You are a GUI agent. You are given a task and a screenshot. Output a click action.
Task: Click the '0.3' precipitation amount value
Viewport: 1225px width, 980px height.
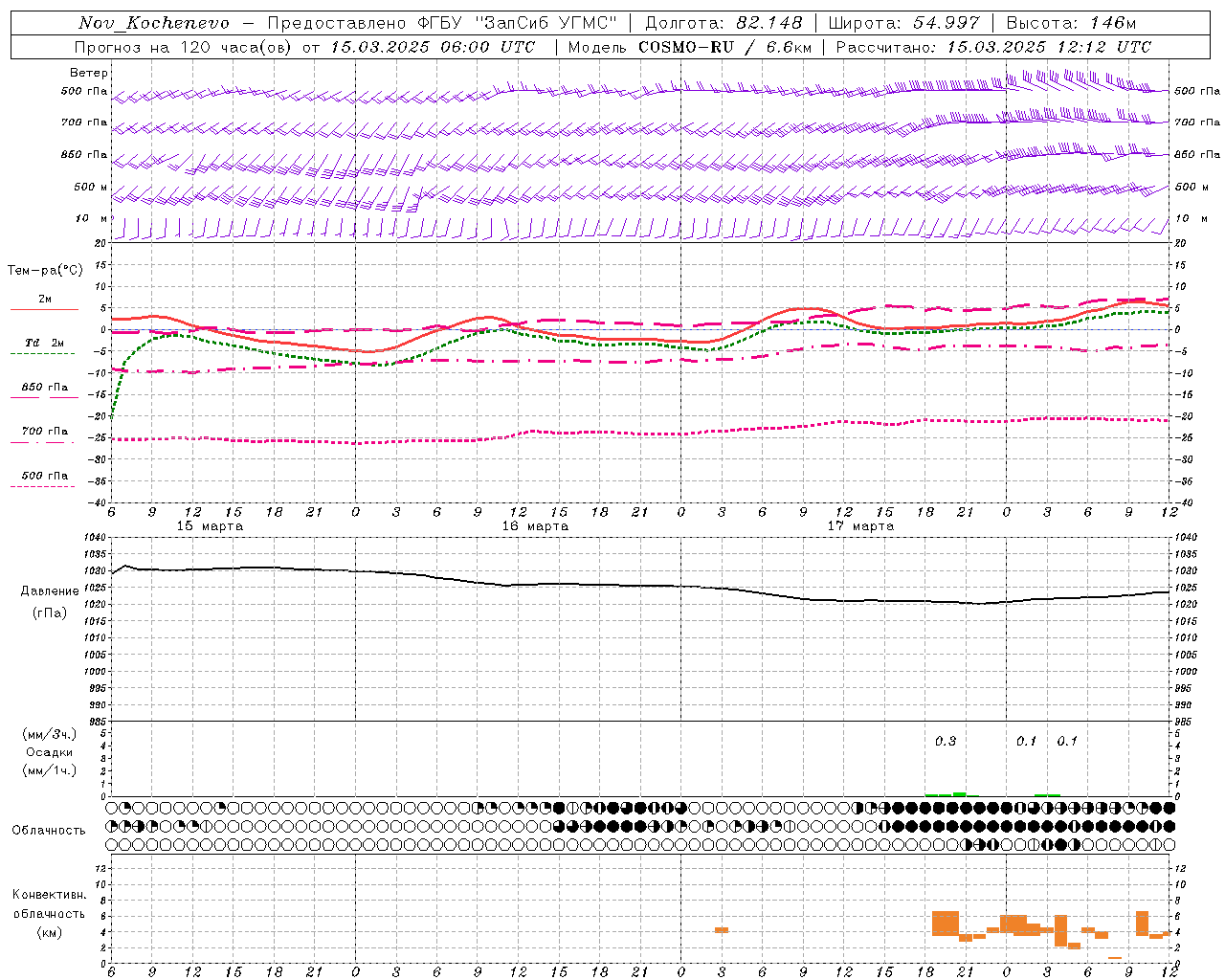point(946,742)
